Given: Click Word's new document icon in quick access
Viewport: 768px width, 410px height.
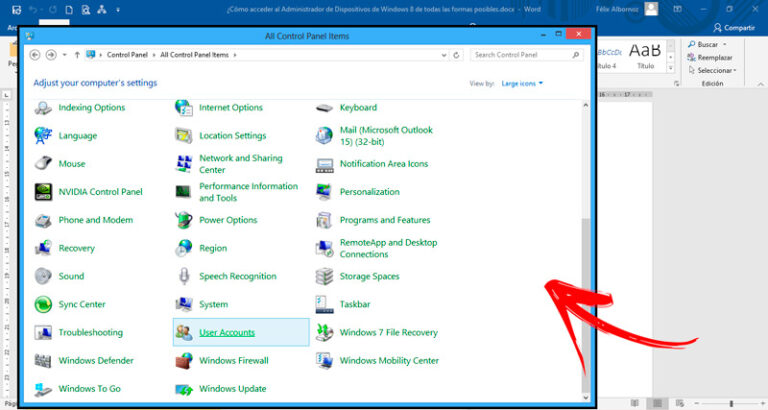Looking at the screenshot, I should [69, 10].
